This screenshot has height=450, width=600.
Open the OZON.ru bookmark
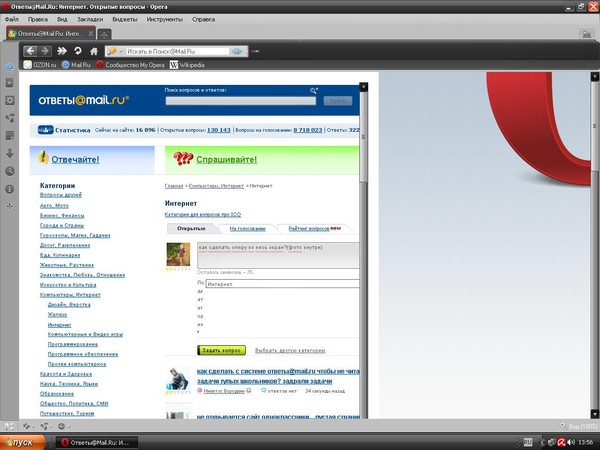pos(40,65)
